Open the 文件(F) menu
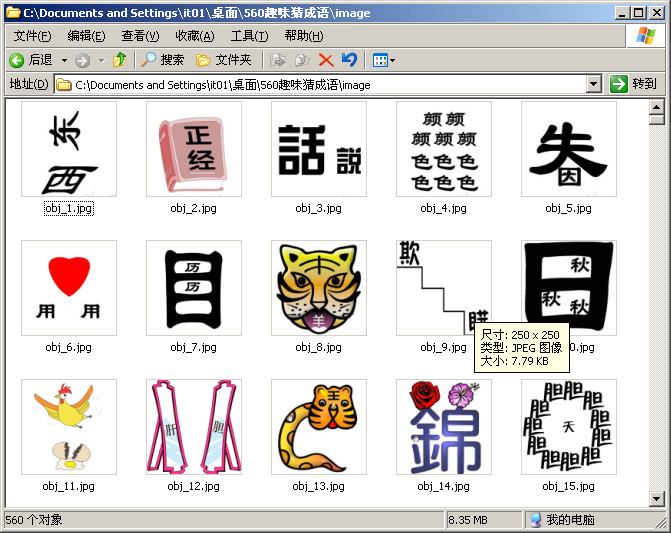Viewport: 671px width, 533px height. [x=32, y=36]
